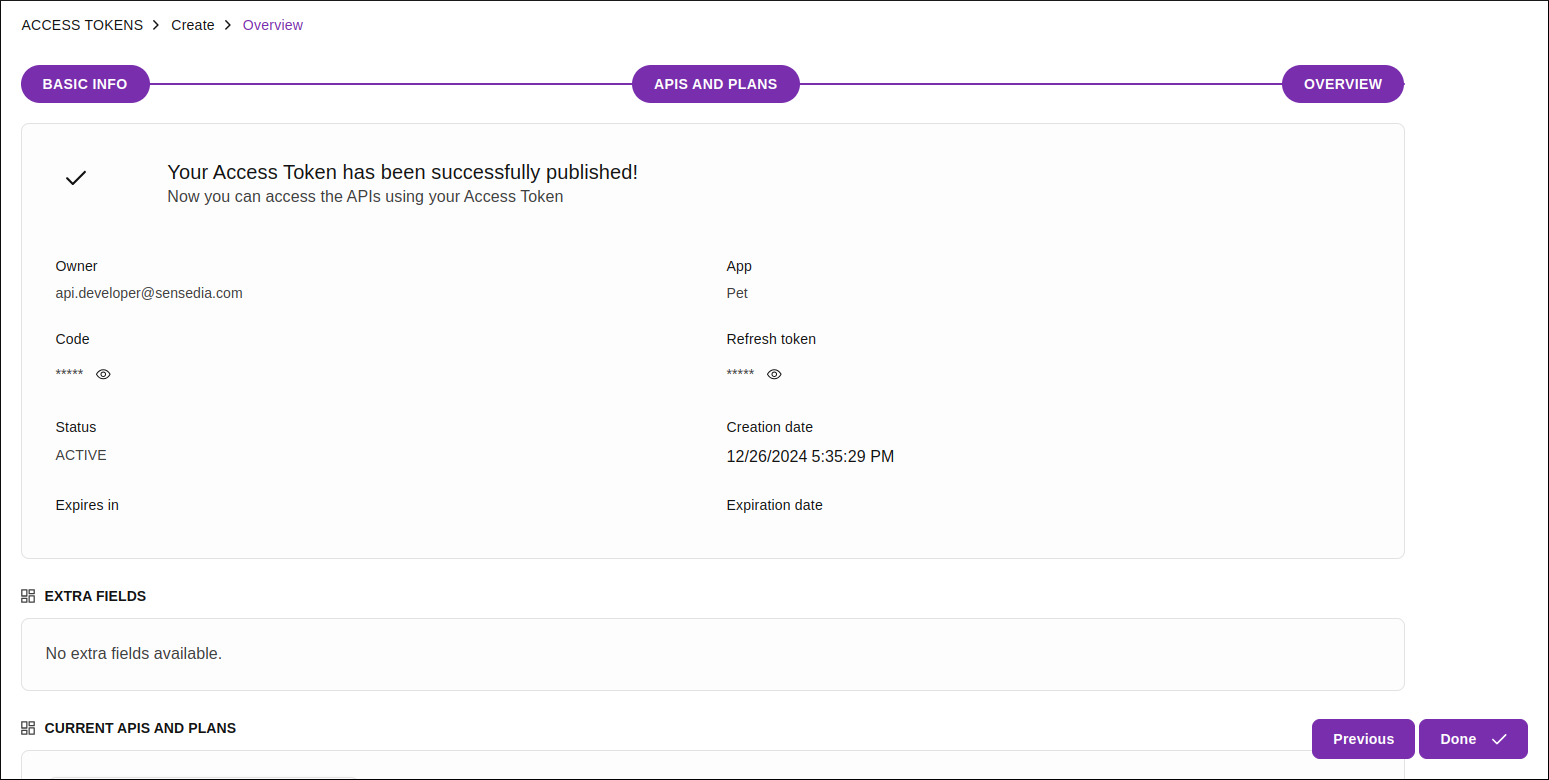The image size is (1549, 780).
Task: Click the success checkmark icon above the publish message
Action: pyautogui.click(x=75, y=178)
